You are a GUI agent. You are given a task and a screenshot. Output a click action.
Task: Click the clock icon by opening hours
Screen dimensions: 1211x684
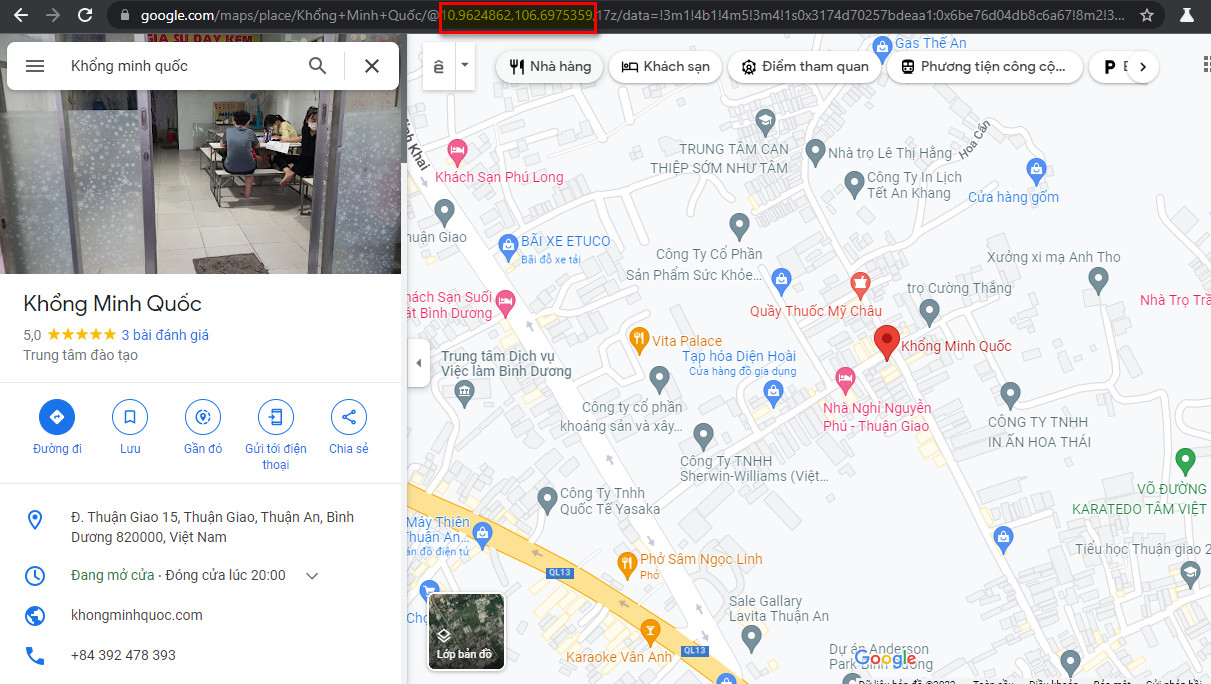pyautogui.click(x=35, y=576)
